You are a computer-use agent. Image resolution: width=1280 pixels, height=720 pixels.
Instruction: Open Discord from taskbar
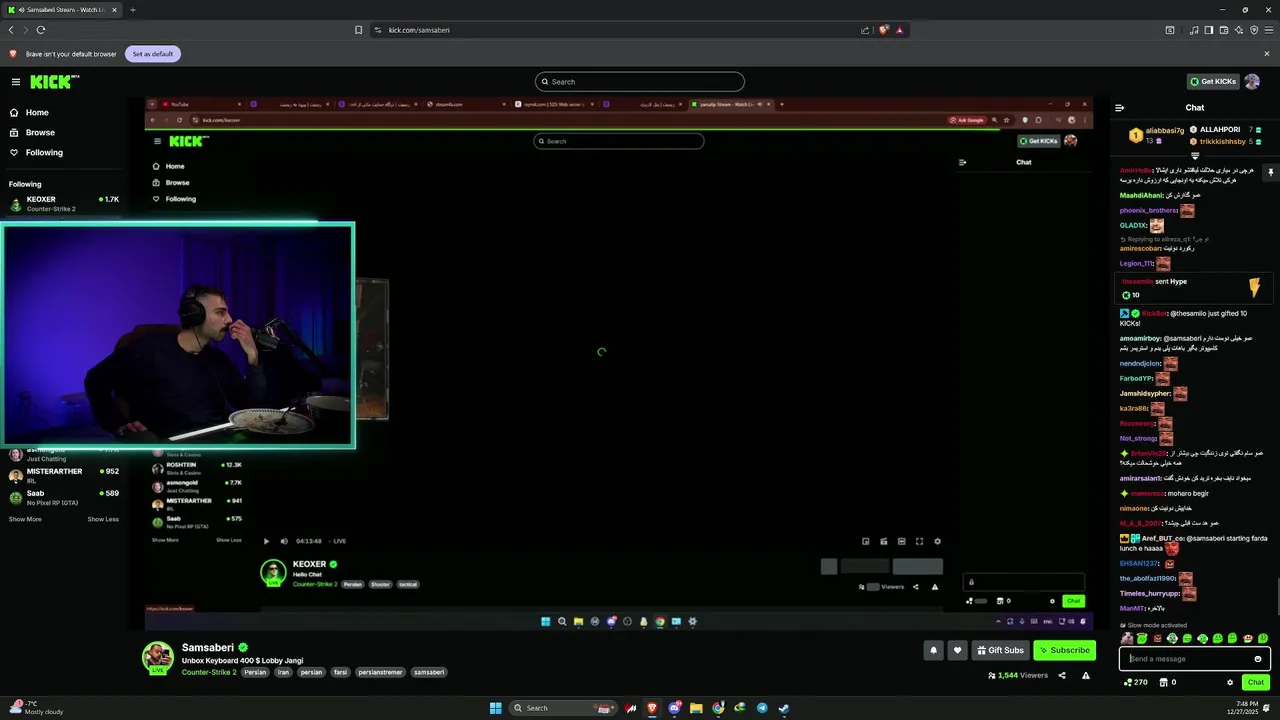pos(675,708)
